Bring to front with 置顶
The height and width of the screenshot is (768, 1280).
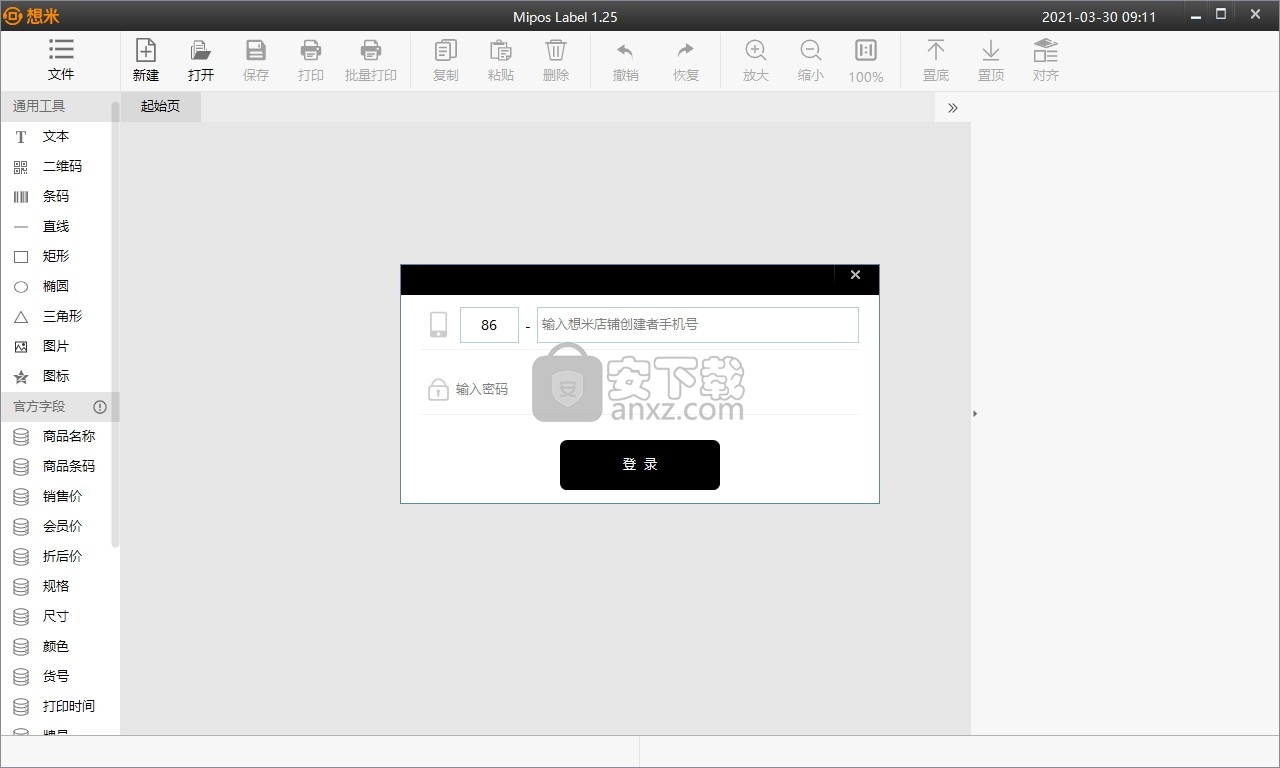(x=991, y=60)
